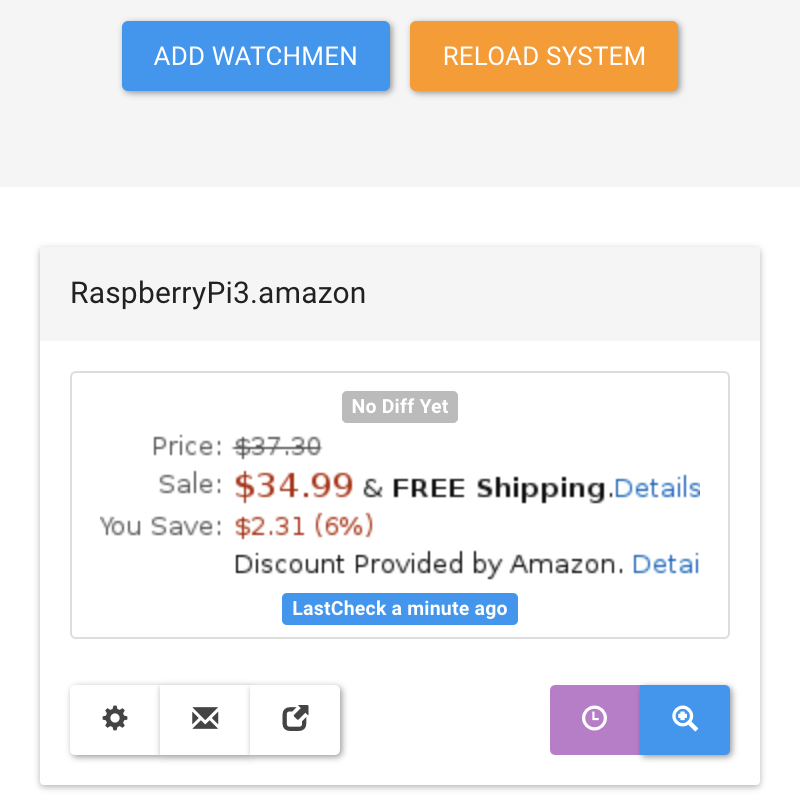
Task: Click the LastCheck a minute ago badge
Action: (x=400, y=609)
